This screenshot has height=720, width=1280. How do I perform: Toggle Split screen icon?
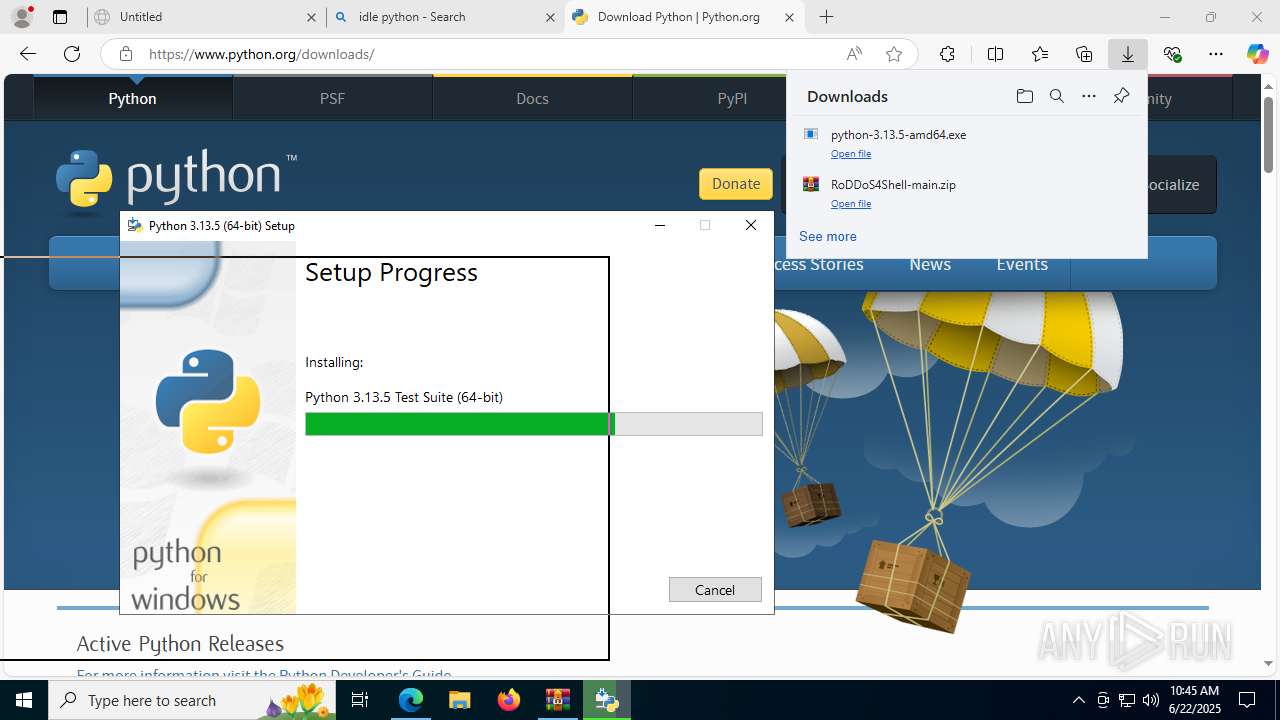995,54
